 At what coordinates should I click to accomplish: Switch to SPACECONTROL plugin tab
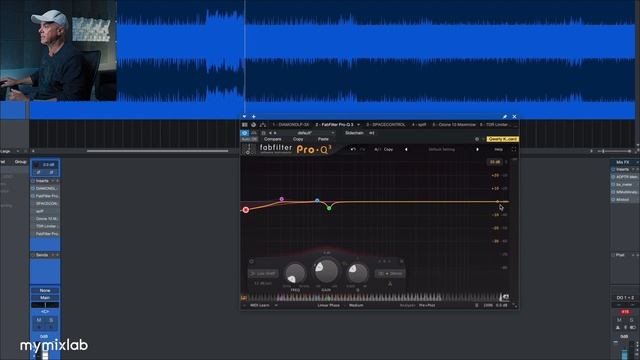[x=386, y=125]
